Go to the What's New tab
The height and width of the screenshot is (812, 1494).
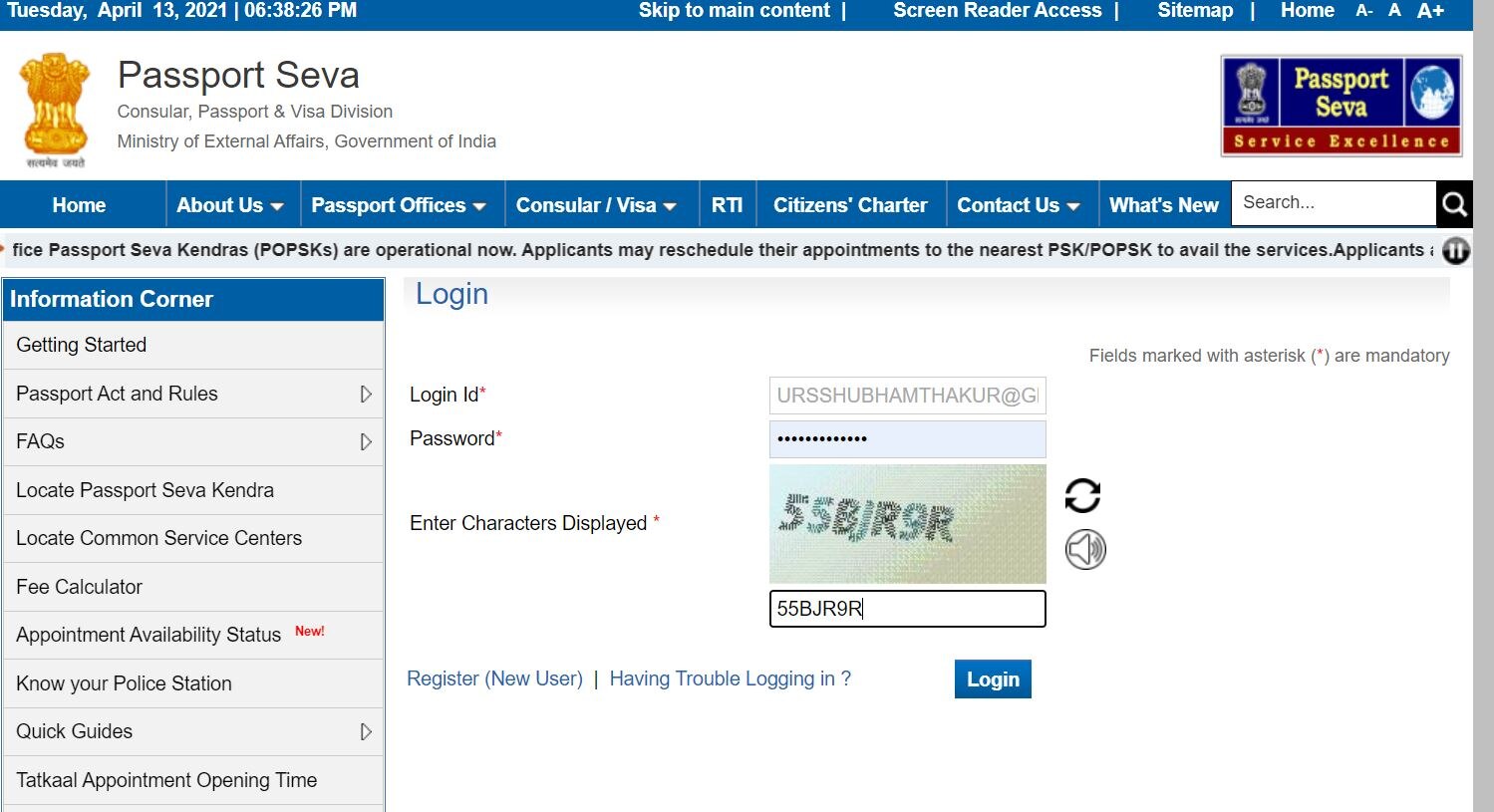(1163, 205)
